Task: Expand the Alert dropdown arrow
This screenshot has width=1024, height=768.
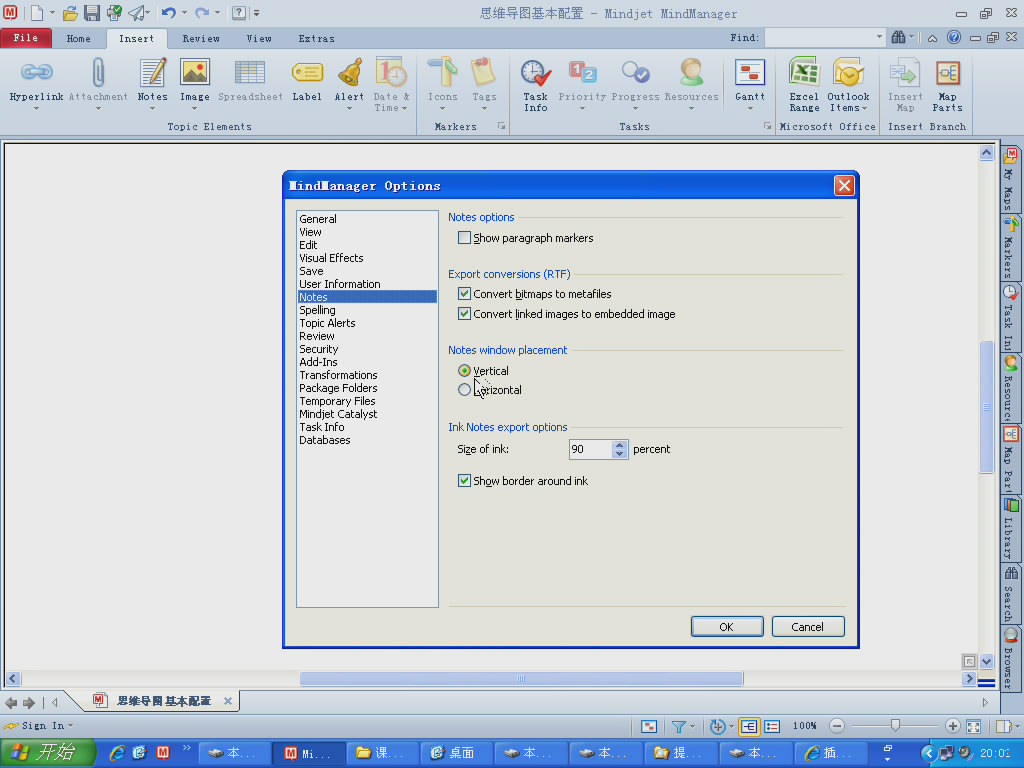Action: coord(349,108)
